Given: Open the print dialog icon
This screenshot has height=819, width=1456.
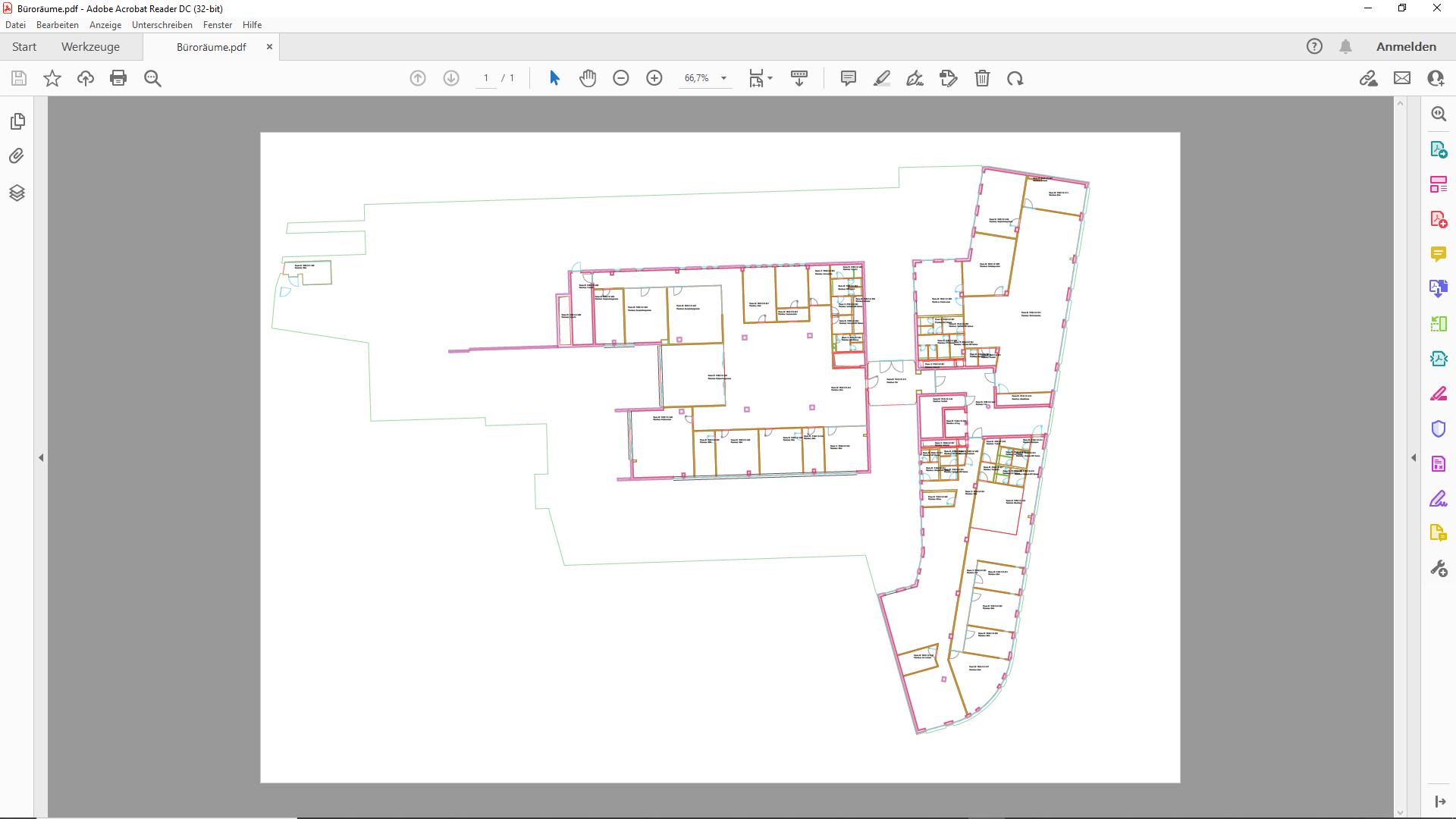Looking at the screenshot, I should [x=118, y=78].
